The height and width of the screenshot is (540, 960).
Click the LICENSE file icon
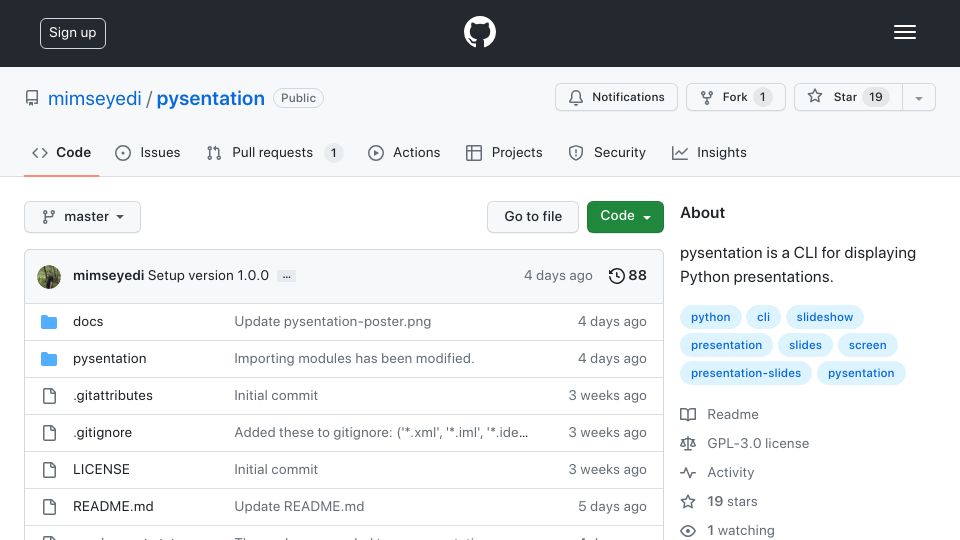(x=50, y=470)
